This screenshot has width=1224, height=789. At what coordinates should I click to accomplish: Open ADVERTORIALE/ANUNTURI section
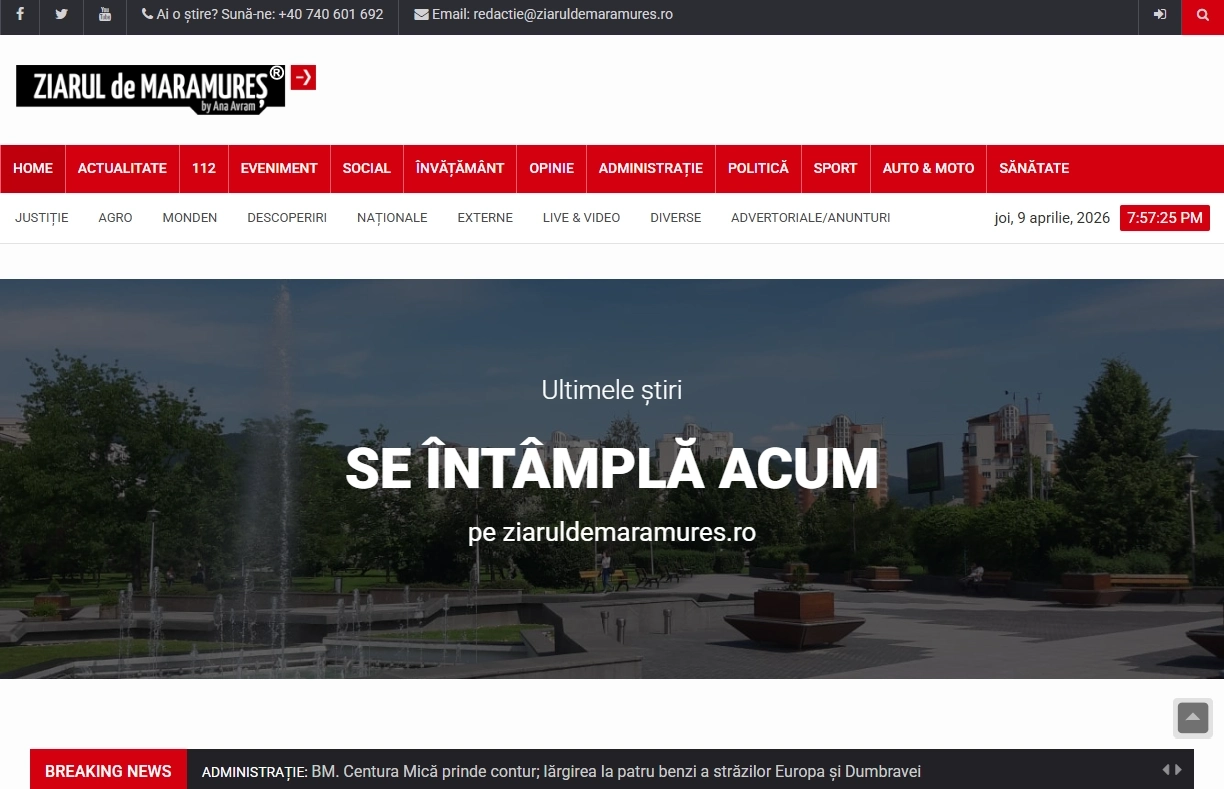[x=810, y=217]
